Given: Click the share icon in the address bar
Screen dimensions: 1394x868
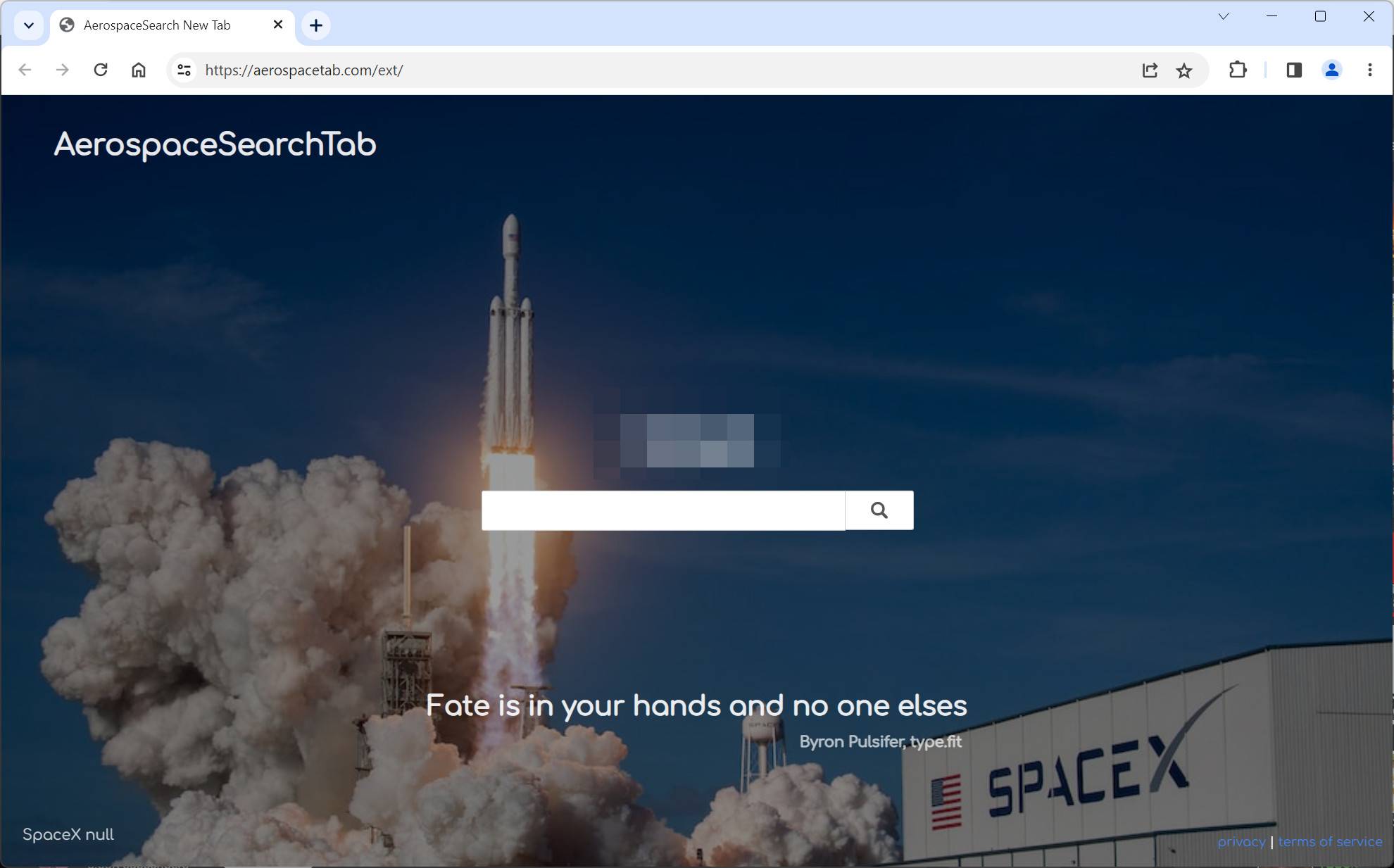Looking at the screenshot, I should point(1149,70).
